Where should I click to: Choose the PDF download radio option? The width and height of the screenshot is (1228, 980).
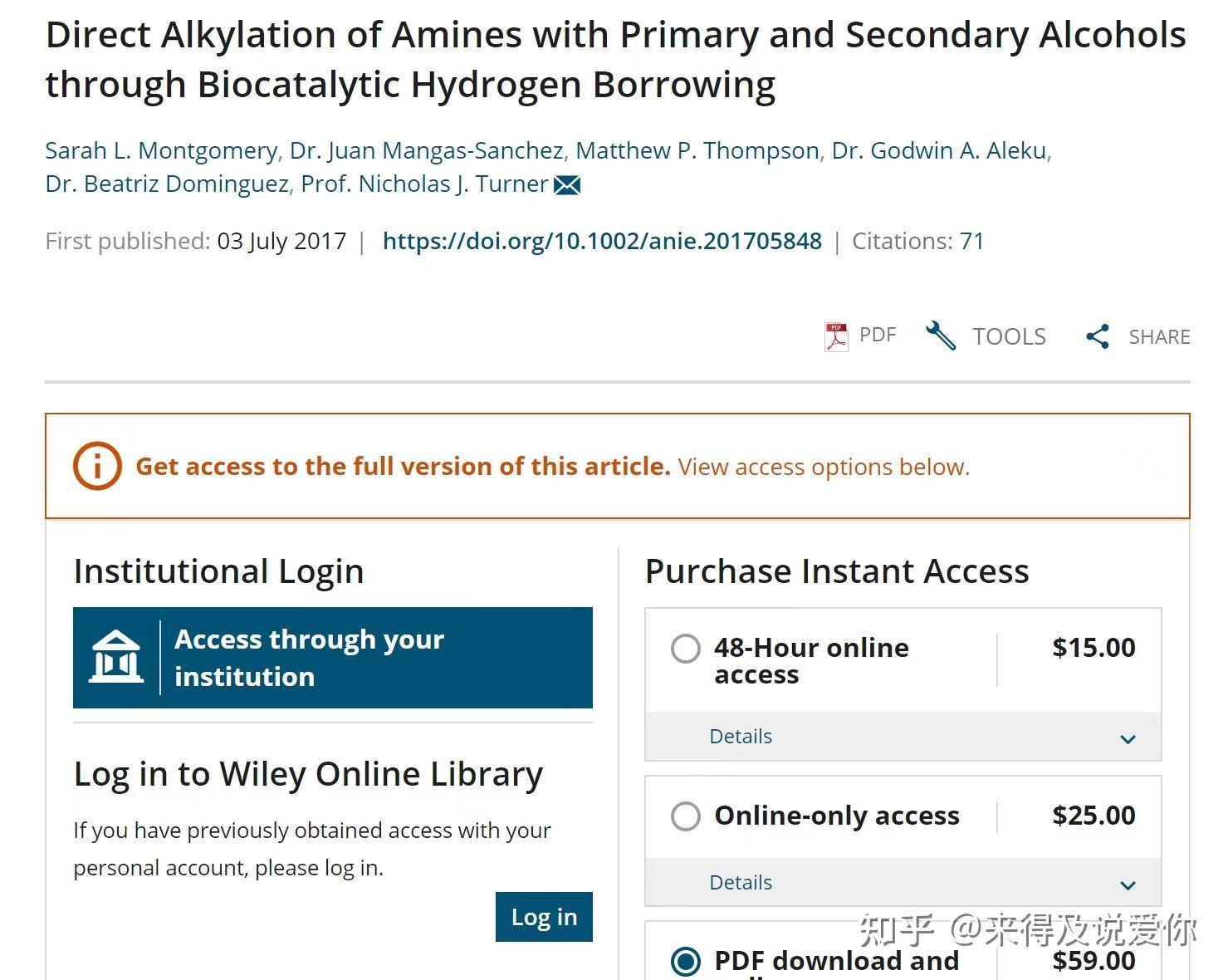[x=686, y=962]
